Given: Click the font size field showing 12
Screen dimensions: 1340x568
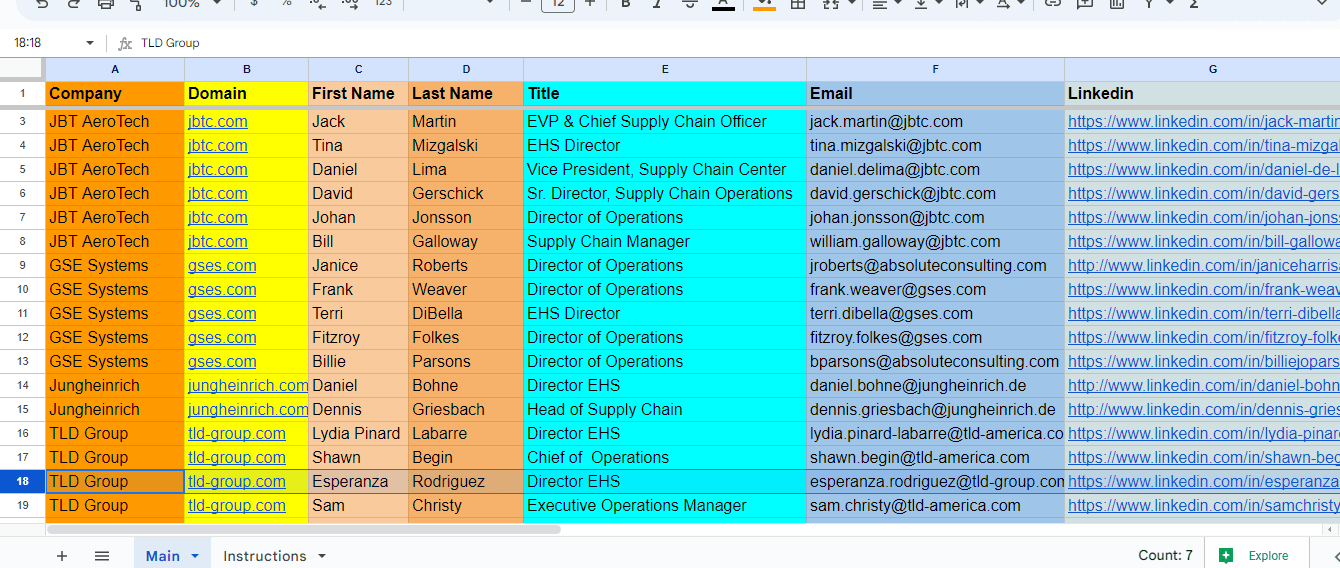Looking at the screenshot, I should (x=557, y=4).
